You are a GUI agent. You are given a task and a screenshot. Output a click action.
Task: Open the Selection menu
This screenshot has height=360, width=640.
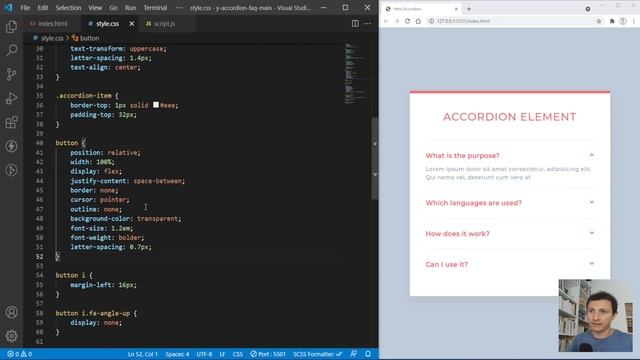pos(68,7)
